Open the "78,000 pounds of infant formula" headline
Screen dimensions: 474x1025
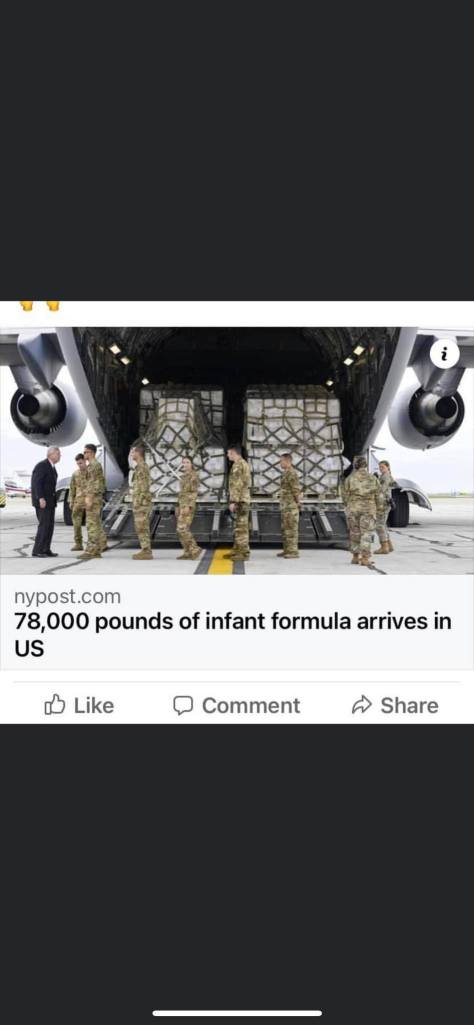click(x=232, y=633)
